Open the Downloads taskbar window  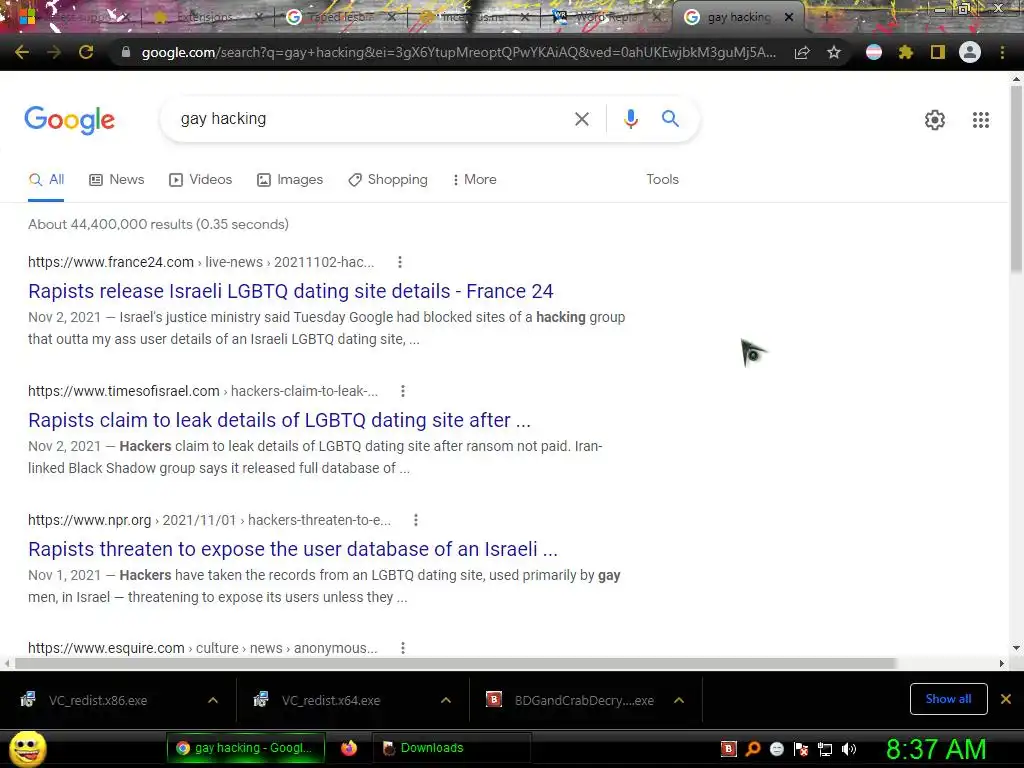point(451,748)
